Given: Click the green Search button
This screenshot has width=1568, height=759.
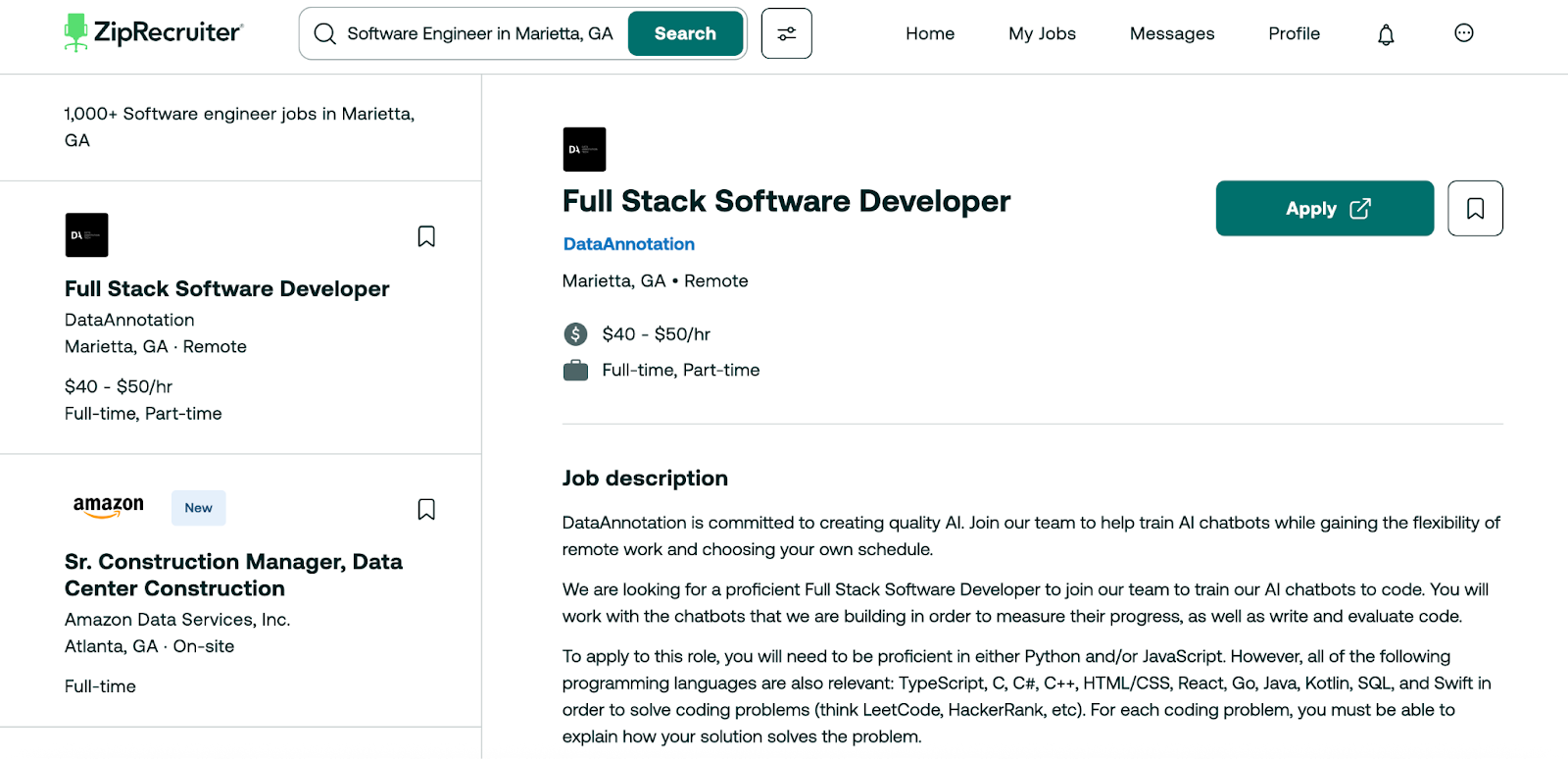Looking at the screenshot, I should [x=685, y=33].
